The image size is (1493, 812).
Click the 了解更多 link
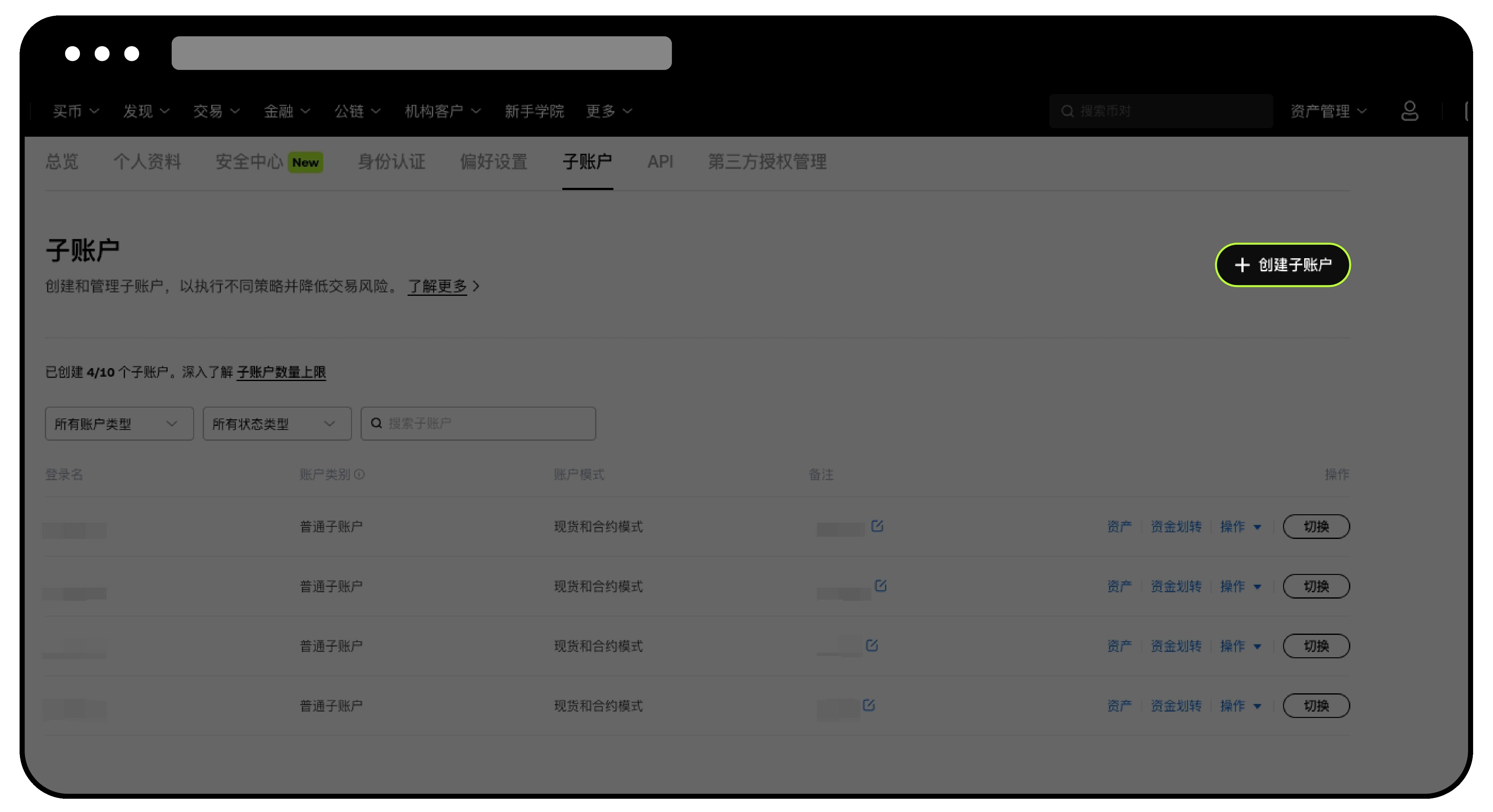pos(437,286)
